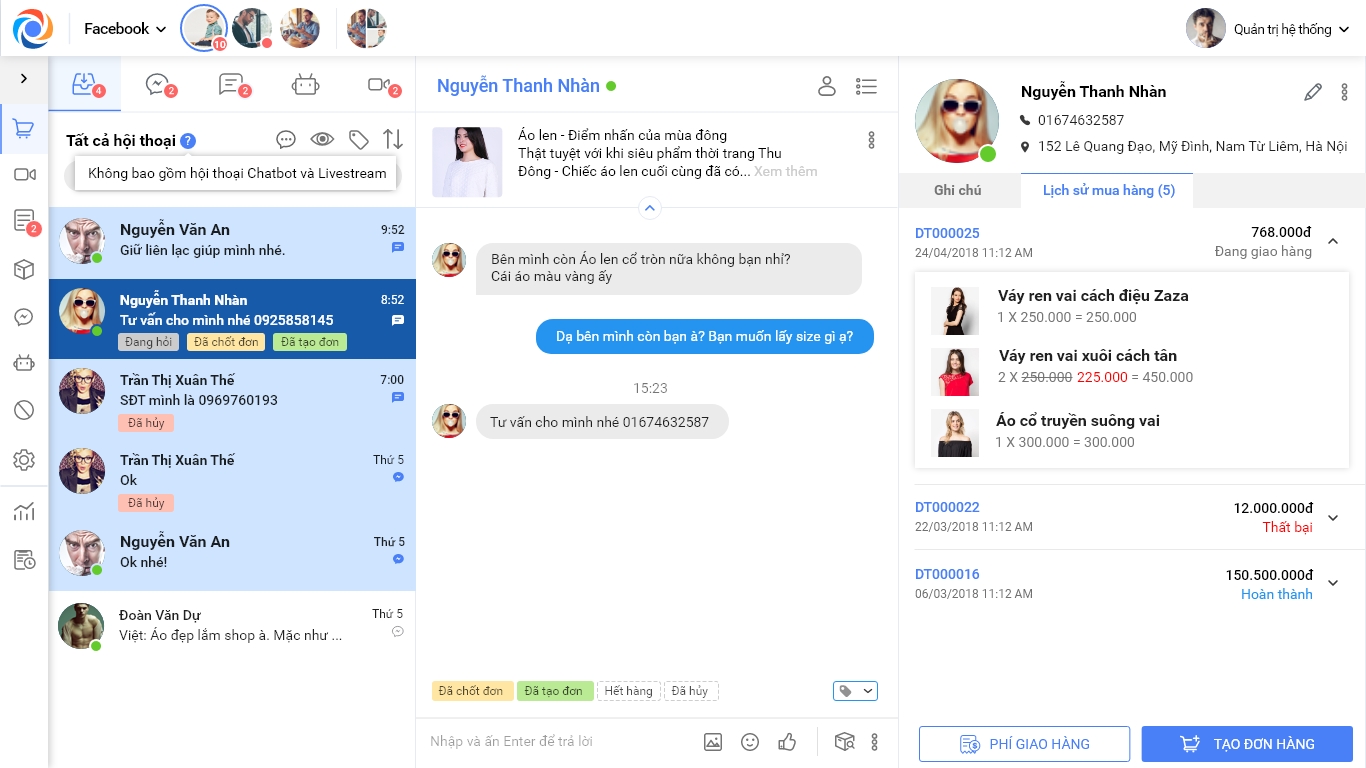
Task: Open more options next to the customer edit pencil
Action: (x=1344, y=92)
